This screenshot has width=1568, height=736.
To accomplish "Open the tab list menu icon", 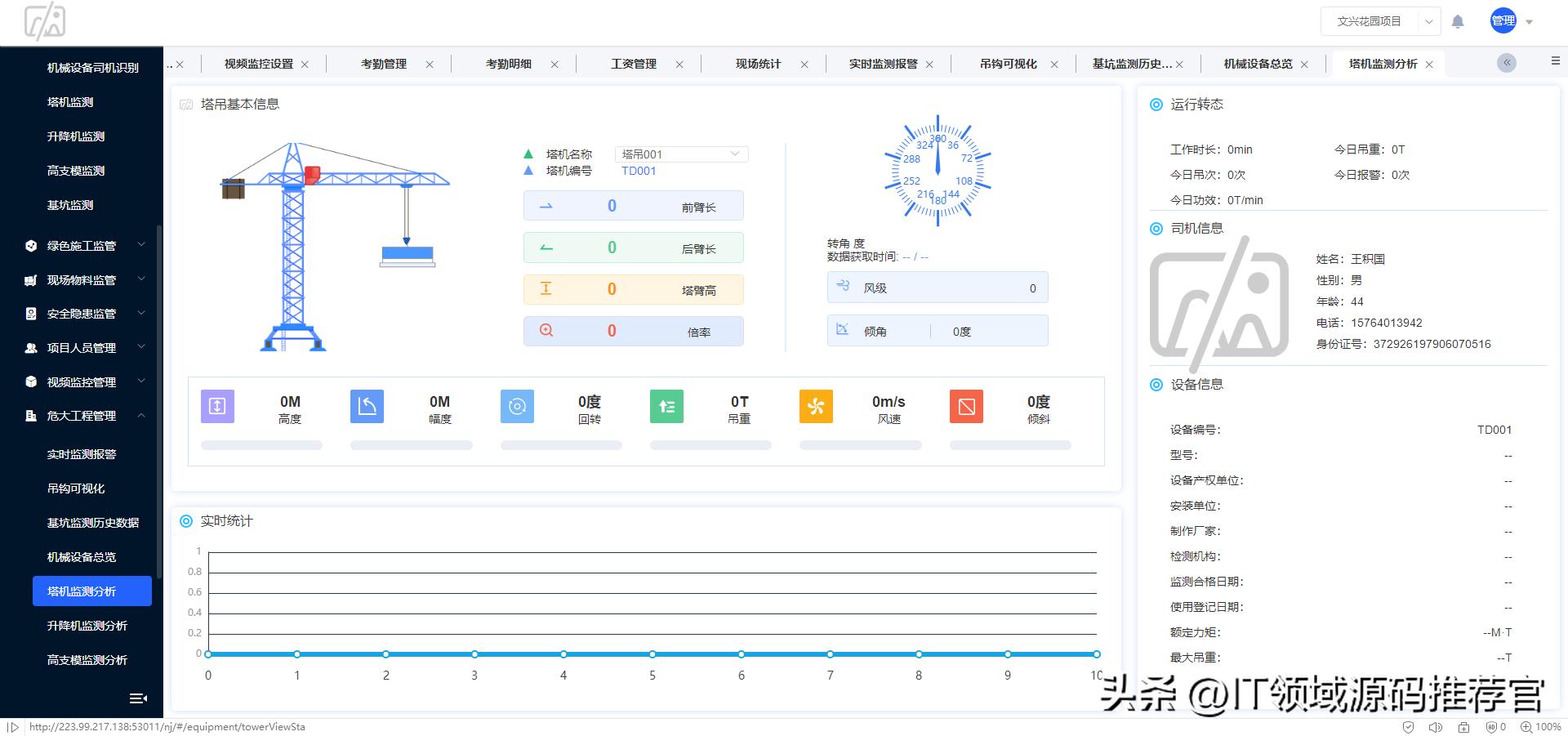I will [1555, 61].
